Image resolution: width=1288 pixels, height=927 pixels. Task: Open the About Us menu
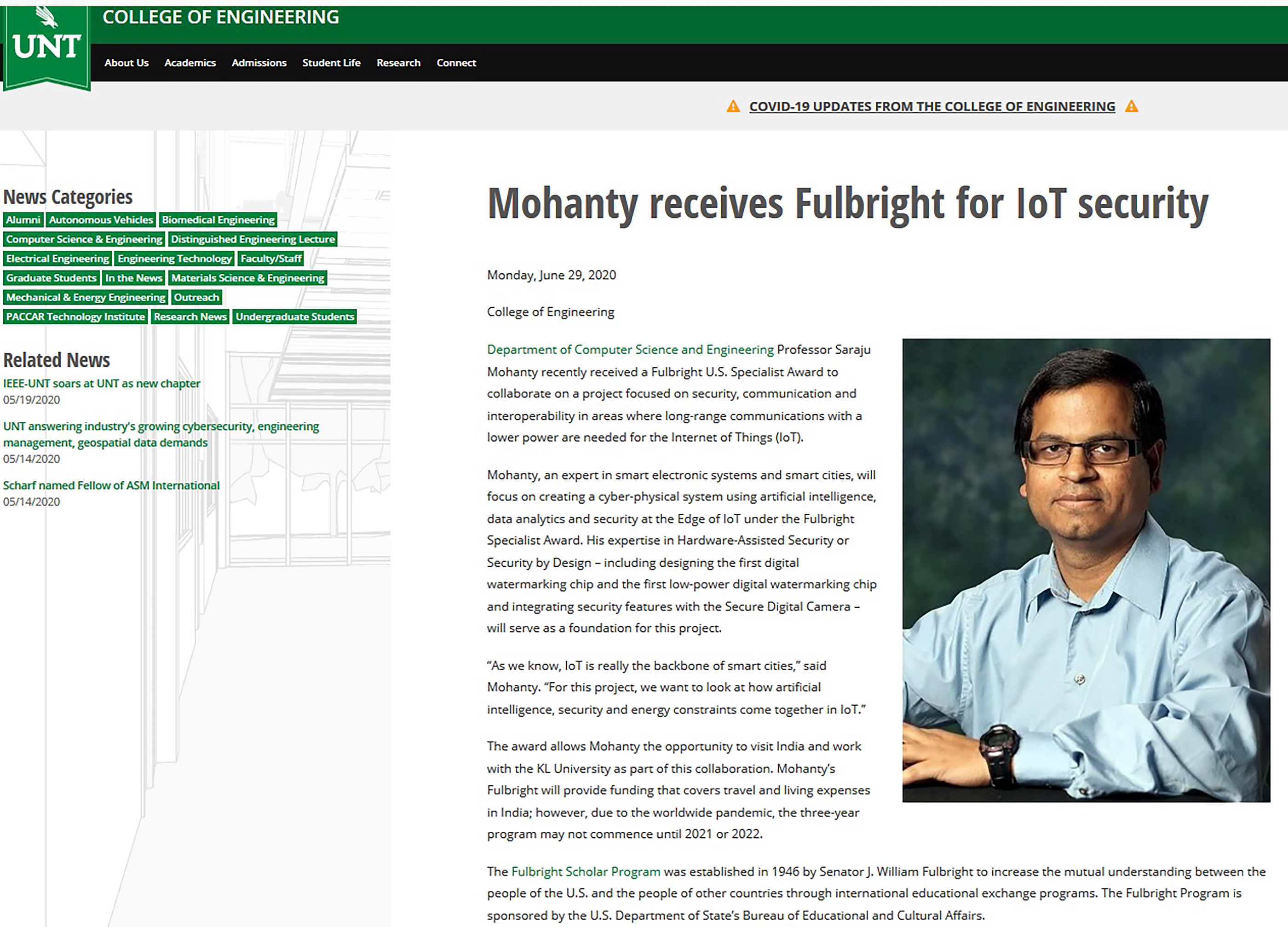(126, 63)
